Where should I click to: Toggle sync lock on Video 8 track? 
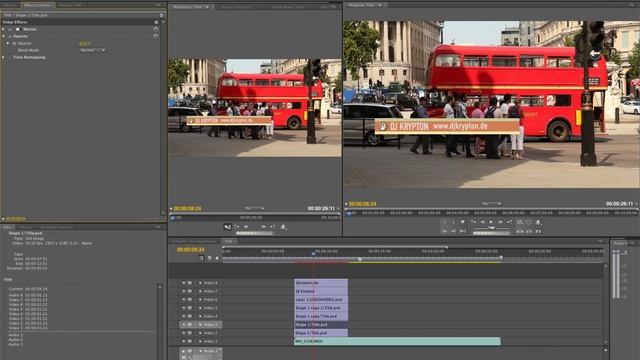click(x=190, y=282)
